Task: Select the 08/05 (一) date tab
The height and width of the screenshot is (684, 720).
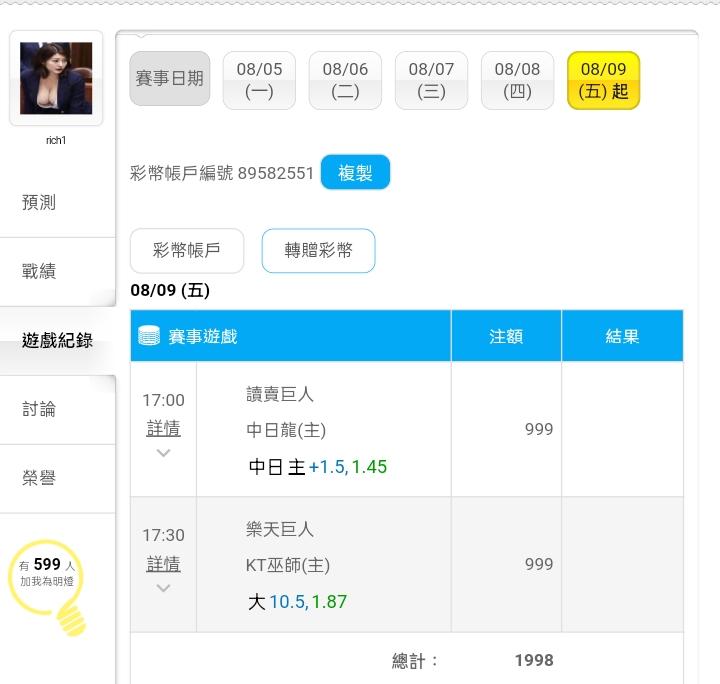Action: [x=259, y=80]
